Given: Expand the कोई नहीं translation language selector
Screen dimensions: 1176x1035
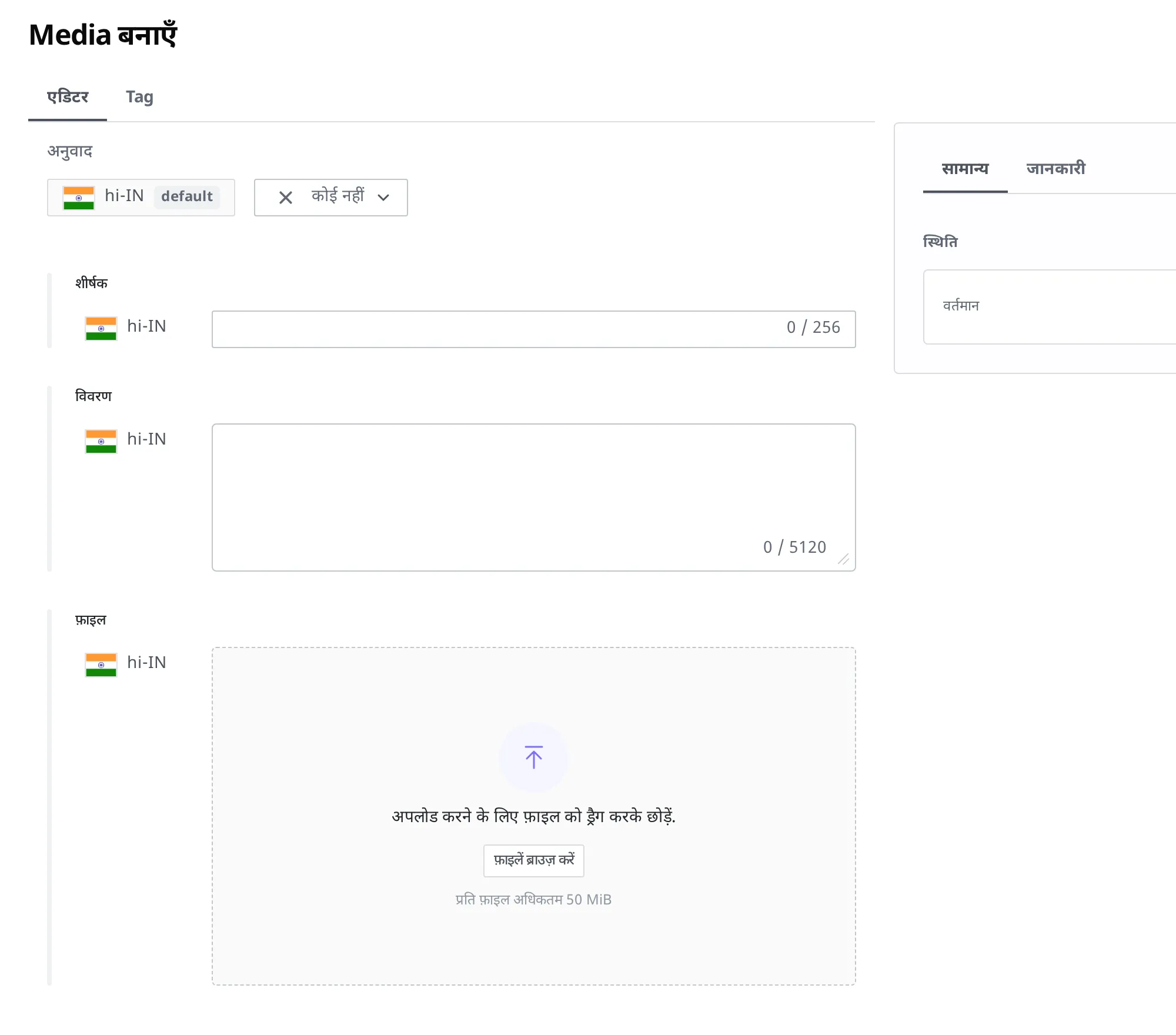Looking at the screenshot, I should coord(331,198).
